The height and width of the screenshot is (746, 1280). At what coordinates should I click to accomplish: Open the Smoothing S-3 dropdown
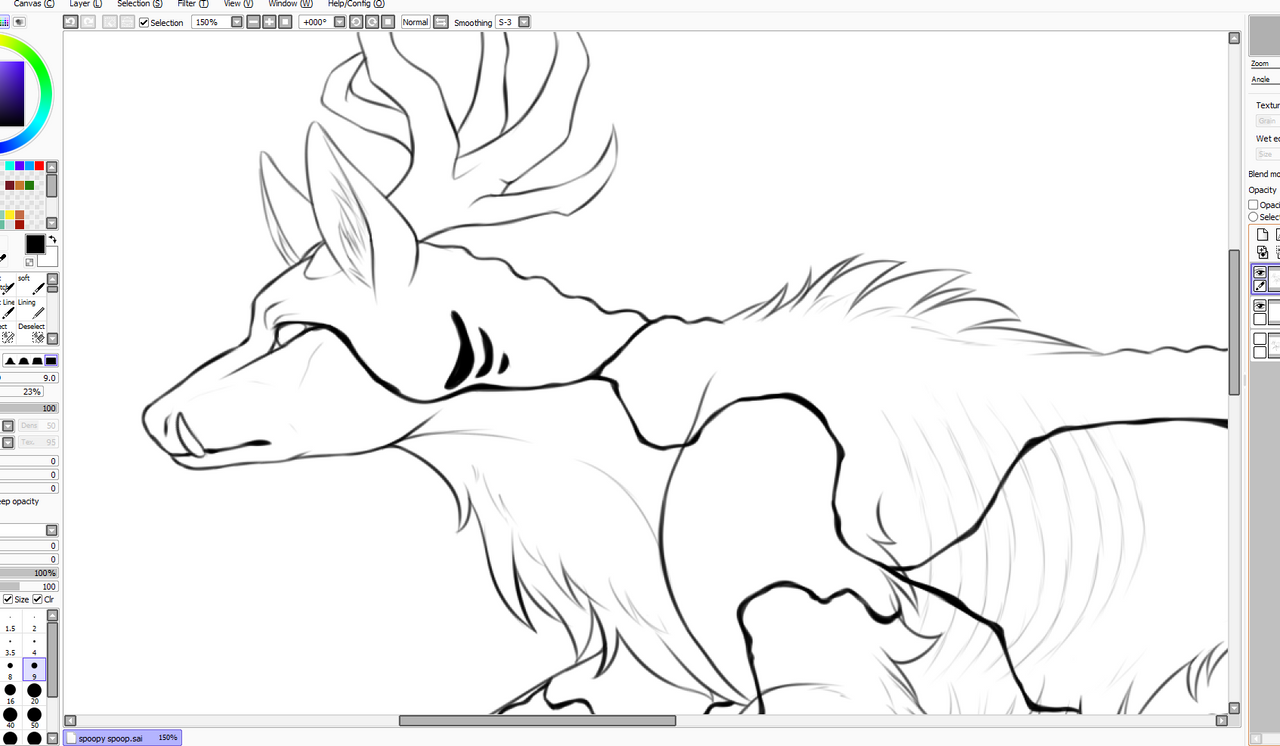[524, 22]
